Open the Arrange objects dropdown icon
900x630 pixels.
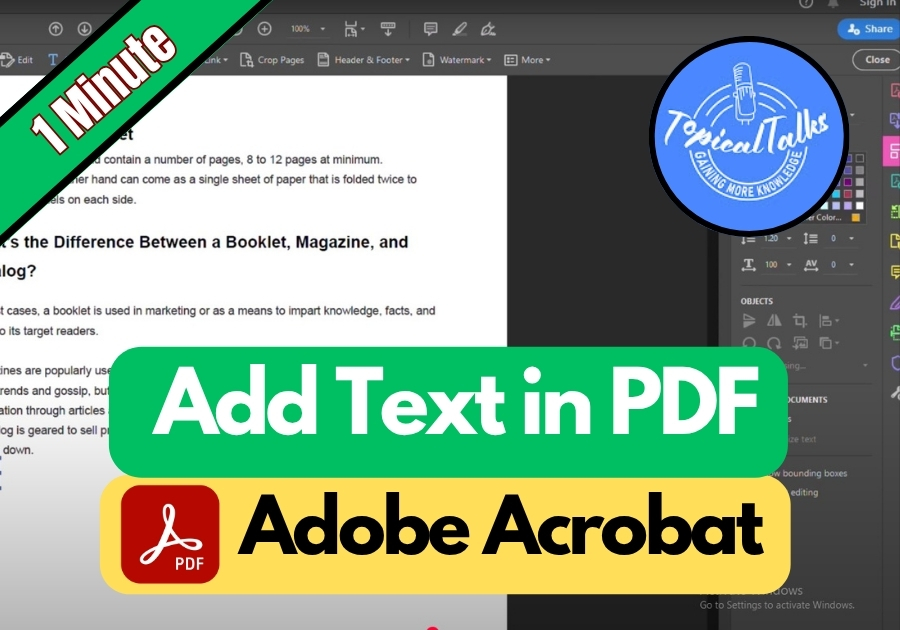[829, 343]
